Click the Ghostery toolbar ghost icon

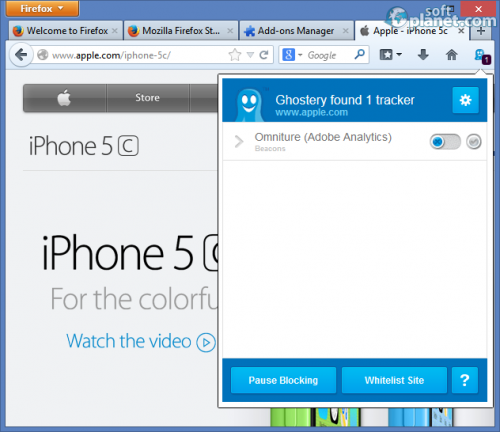[x=482, y=56]
